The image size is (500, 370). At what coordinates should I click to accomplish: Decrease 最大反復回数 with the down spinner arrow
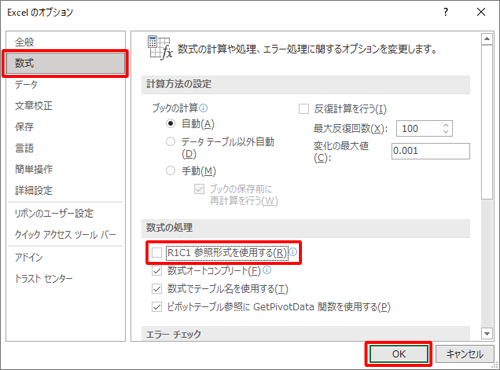pyautogui.click(x=446, y=132)
